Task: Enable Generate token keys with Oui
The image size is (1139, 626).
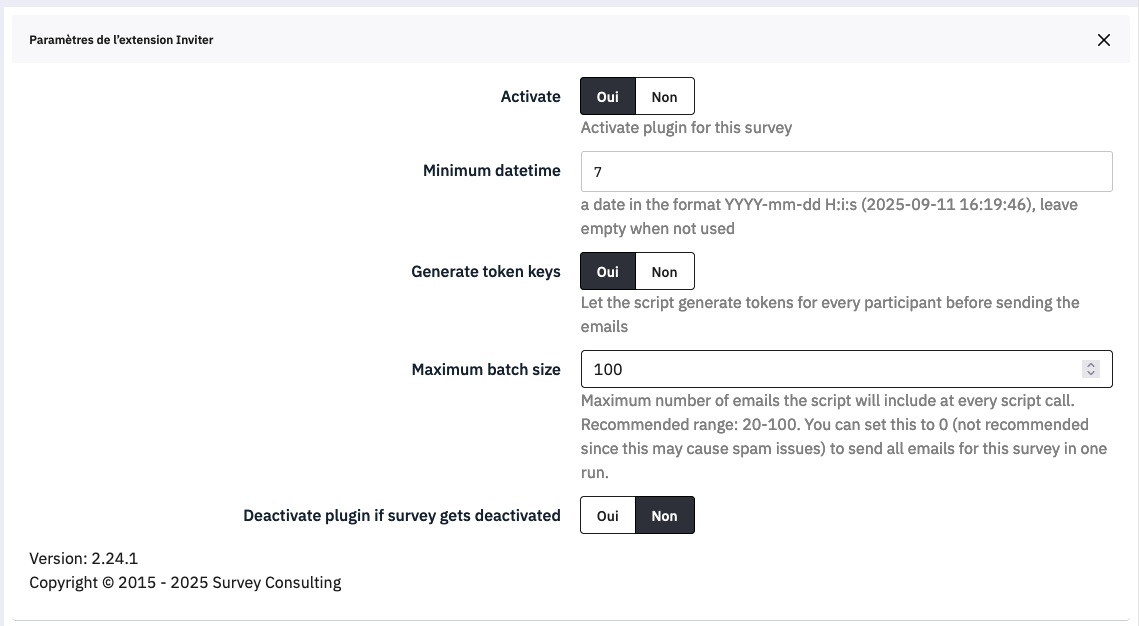Action: 608,272
